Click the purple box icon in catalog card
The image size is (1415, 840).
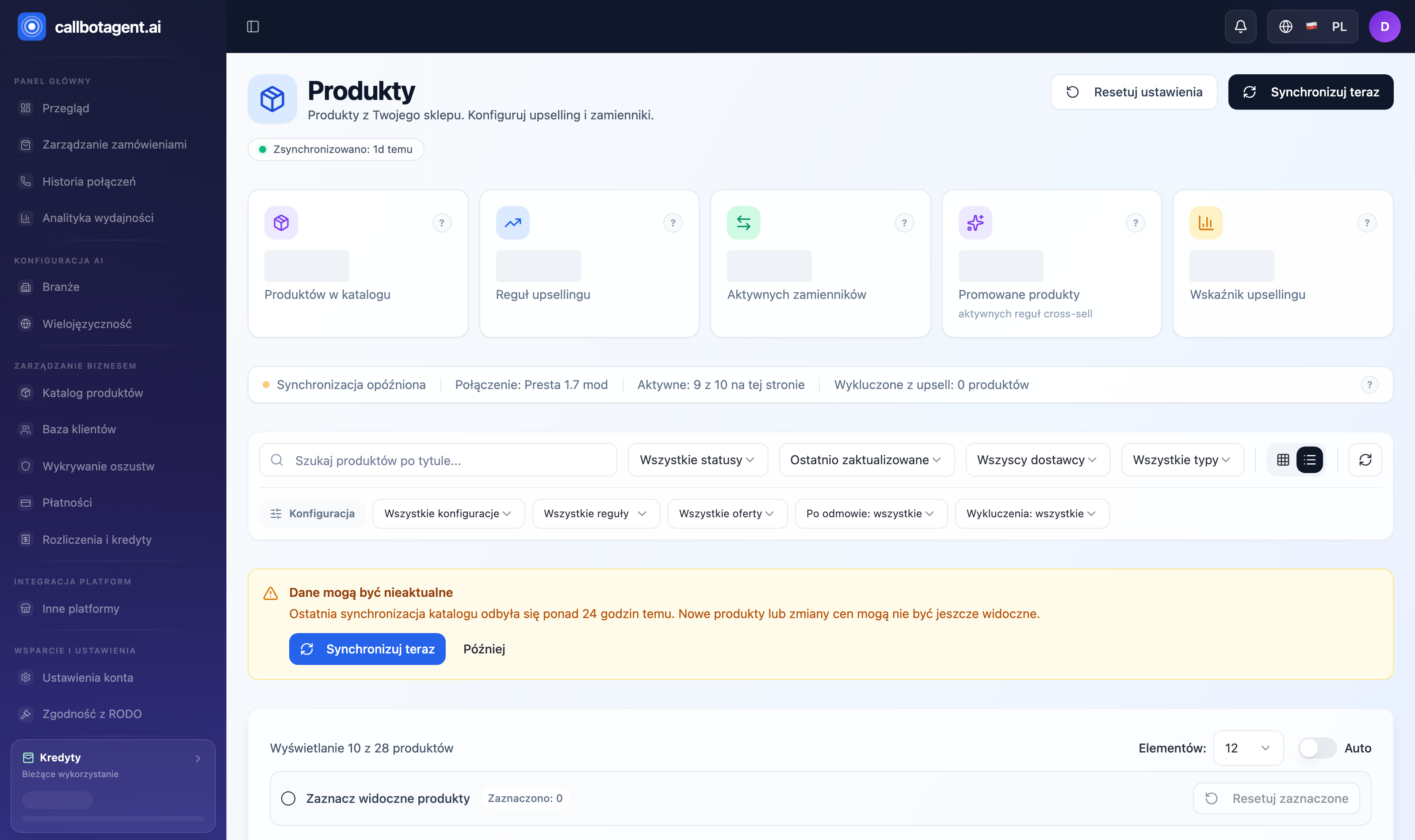281,223
